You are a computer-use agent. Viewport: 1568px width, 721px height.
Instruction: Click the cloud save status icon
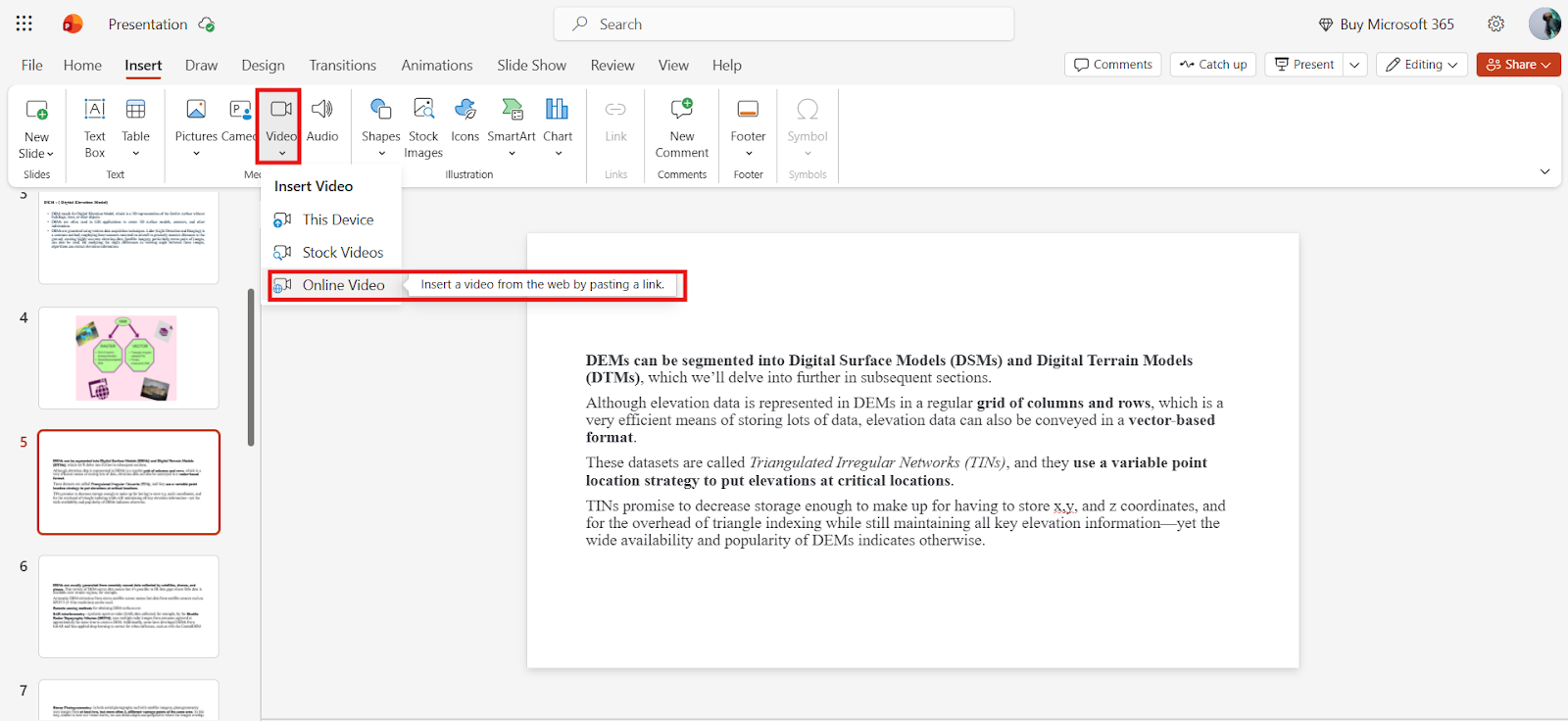coord(207,24)
